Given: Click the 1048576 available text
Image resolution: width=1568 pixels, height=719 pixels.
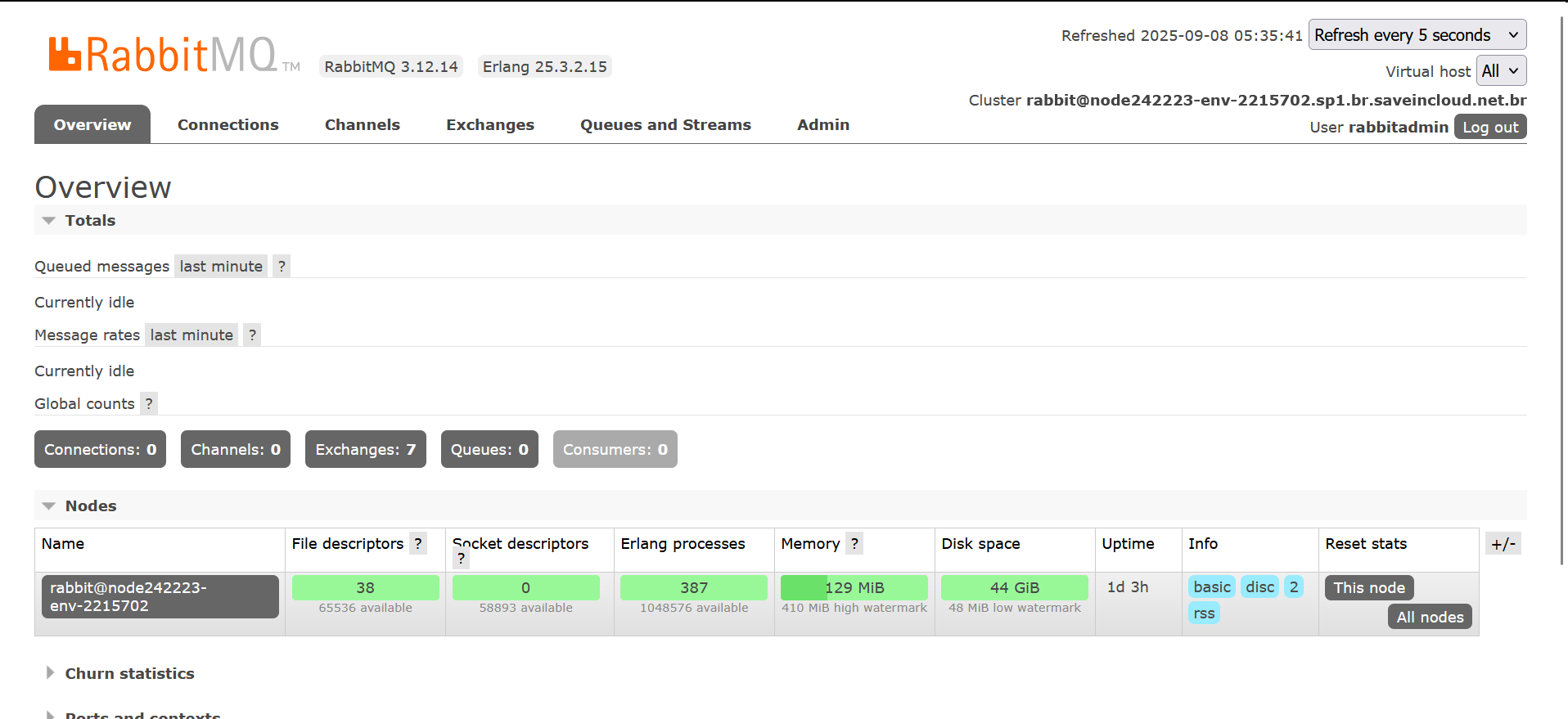Looking at the screenshot, I should coord(694,608).
